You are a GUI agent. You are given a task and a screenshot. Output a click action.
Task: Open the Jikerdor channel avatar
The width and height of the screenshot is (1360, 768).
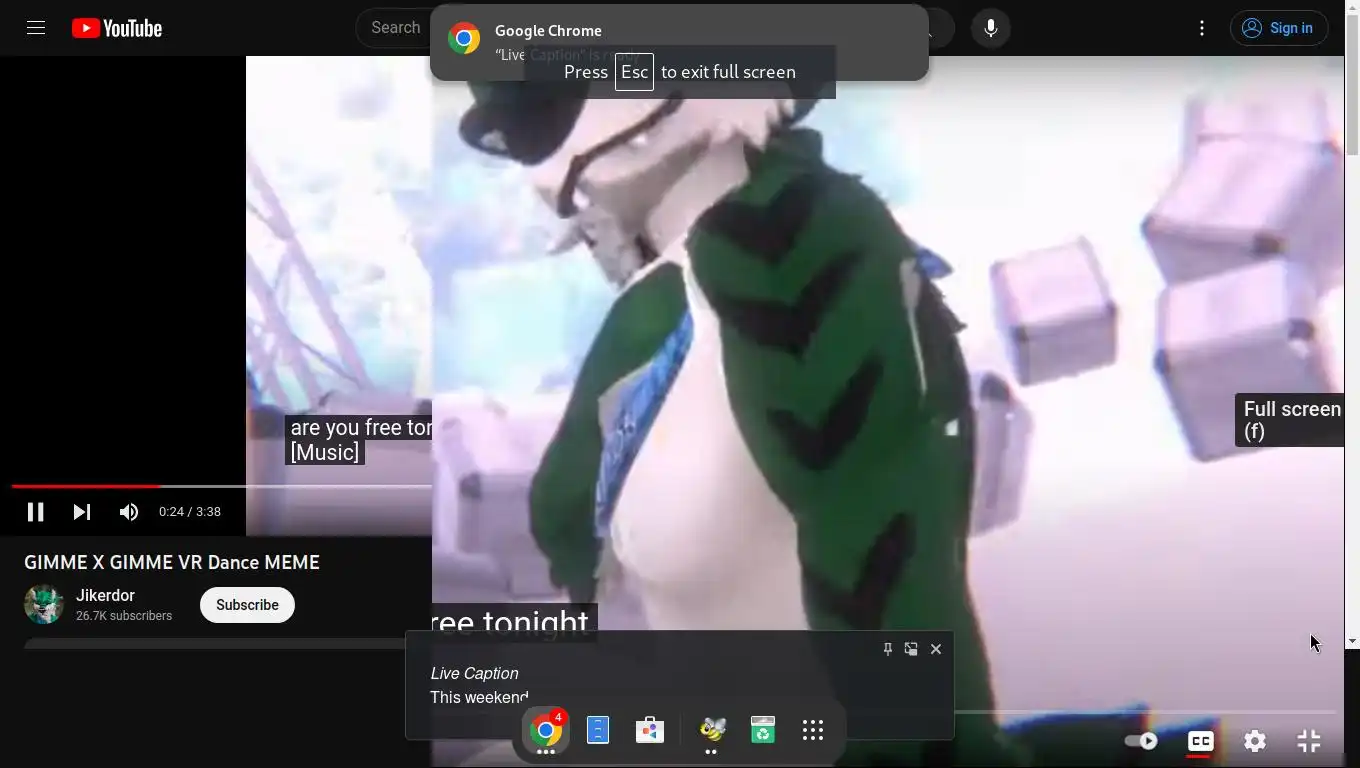[x=44, y=604]
